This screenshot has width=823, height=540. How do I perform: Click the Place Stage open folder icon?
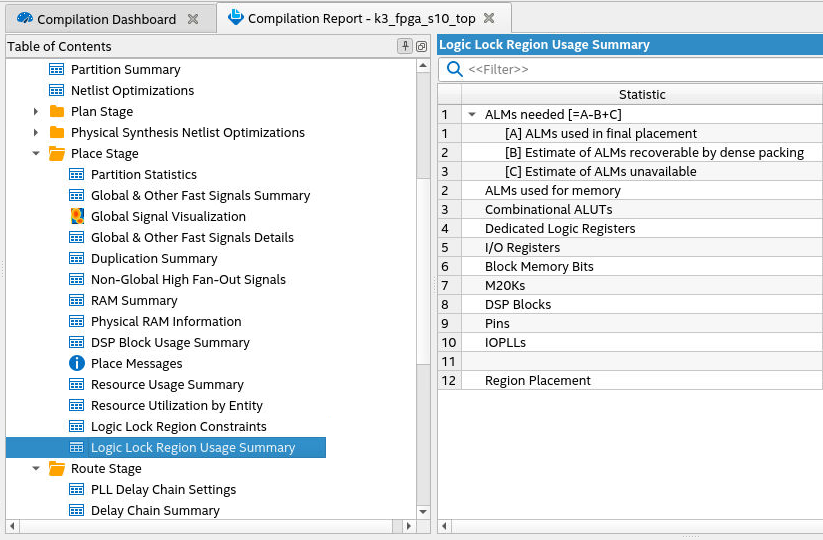tap(57, 153)
